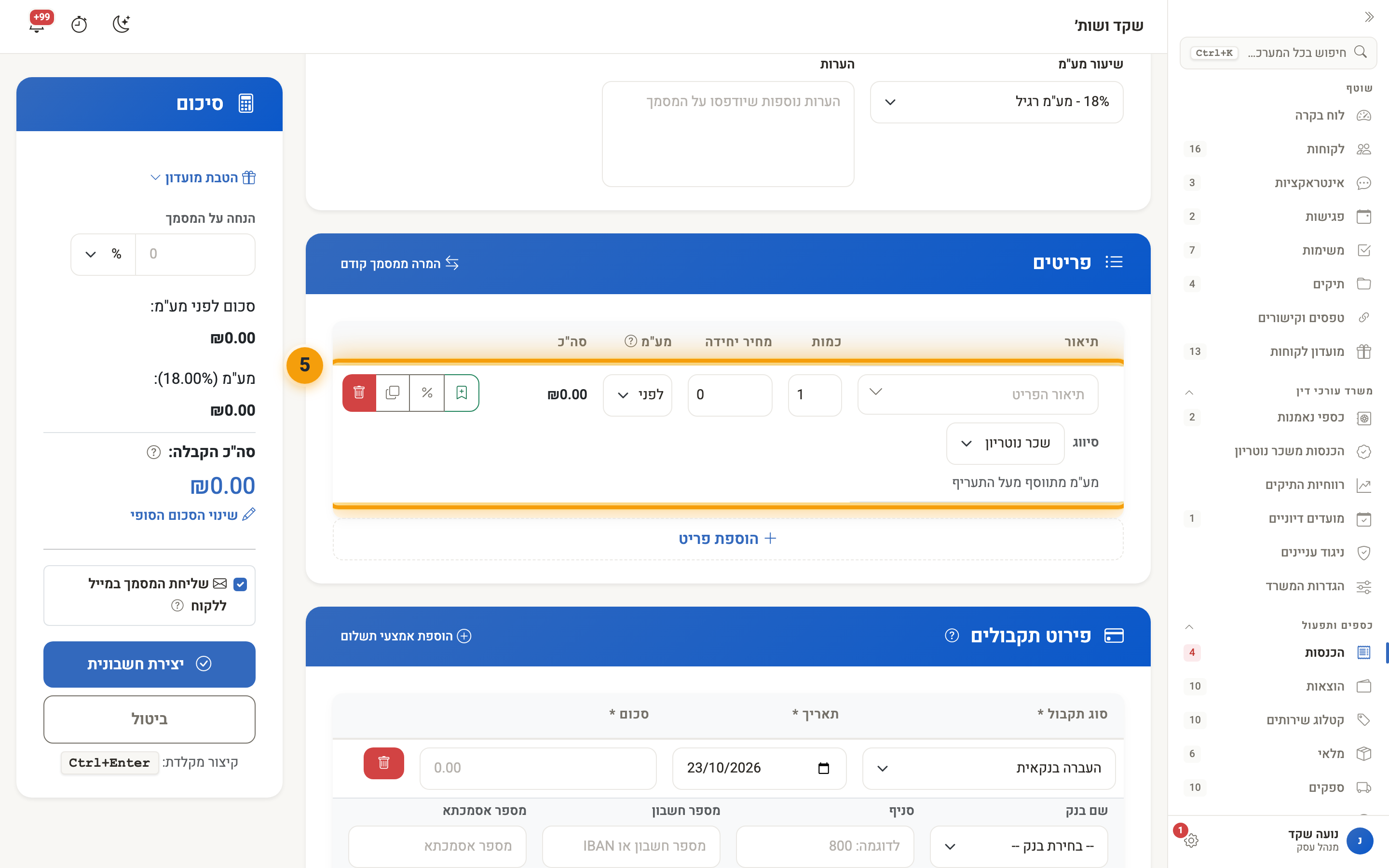Open the bank selection dropdown בחירת בנק

[1019, 846]
